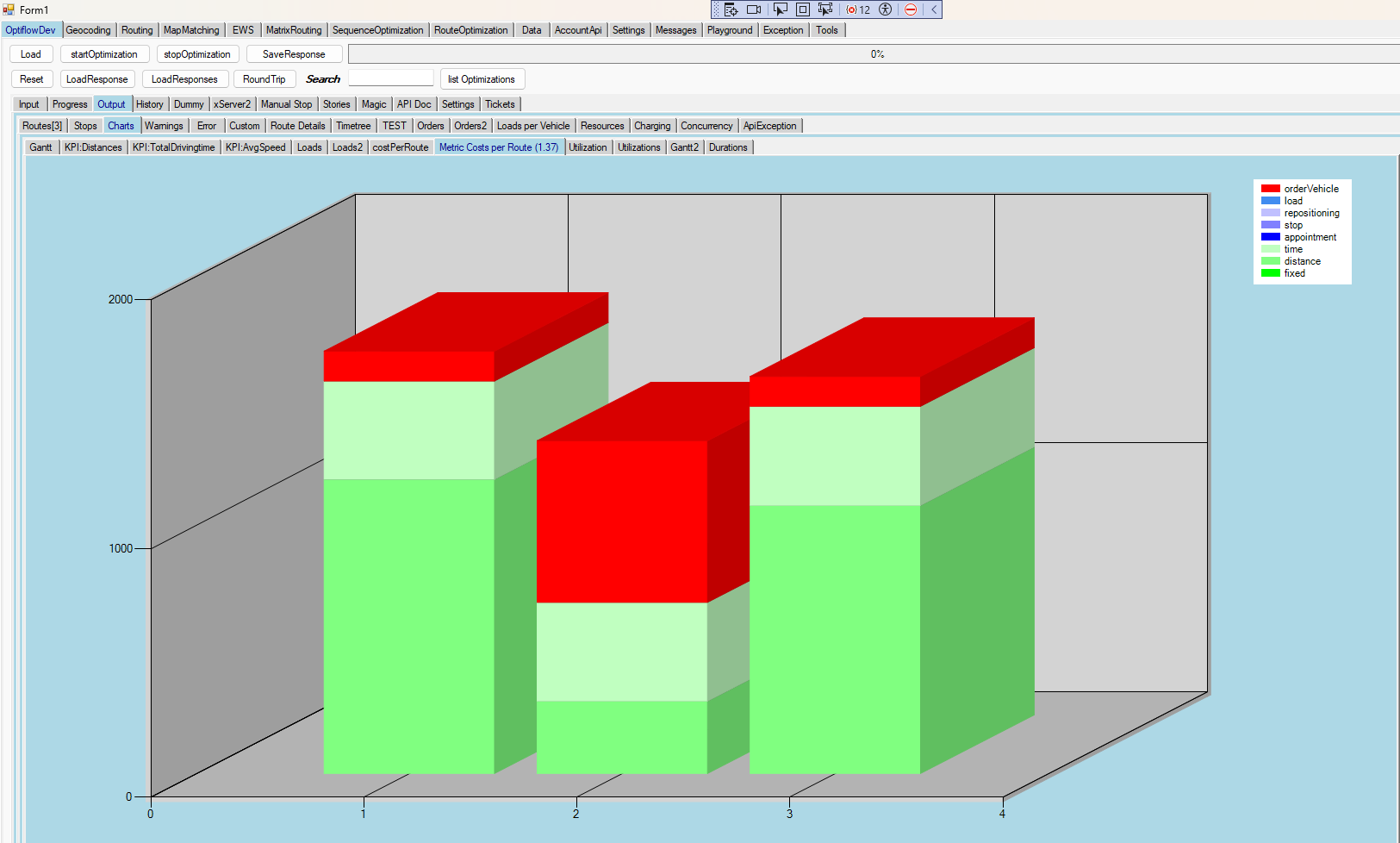This screenshot has width=1400, height=843.
Task: Click the video camera icon in debug toolbar
Action: click(754, 9)
